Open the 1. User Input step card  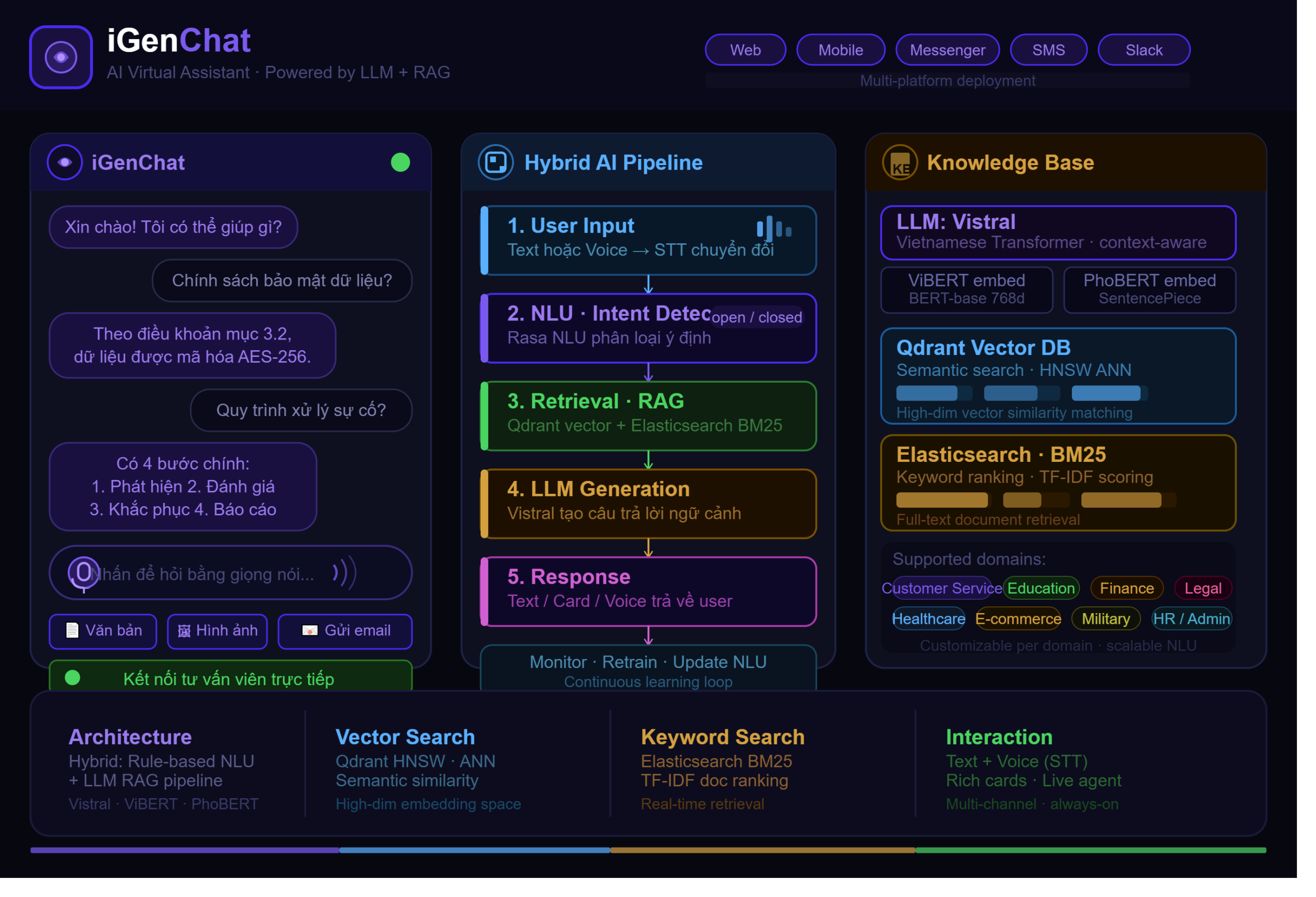click(x=649, y=240)
